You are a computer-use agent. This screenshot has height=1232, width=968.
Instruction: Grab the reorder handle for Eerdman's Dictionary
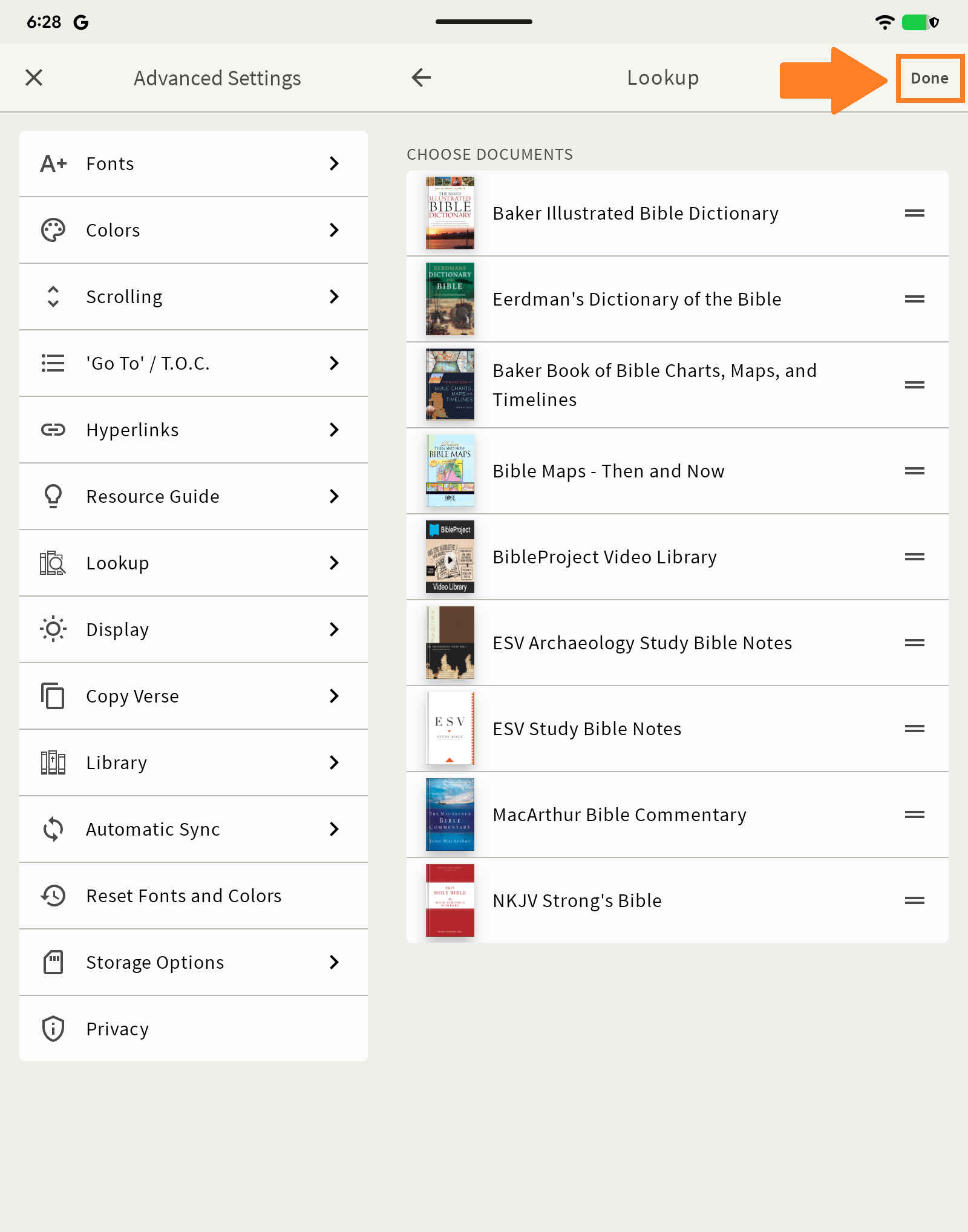coord(915,299)
